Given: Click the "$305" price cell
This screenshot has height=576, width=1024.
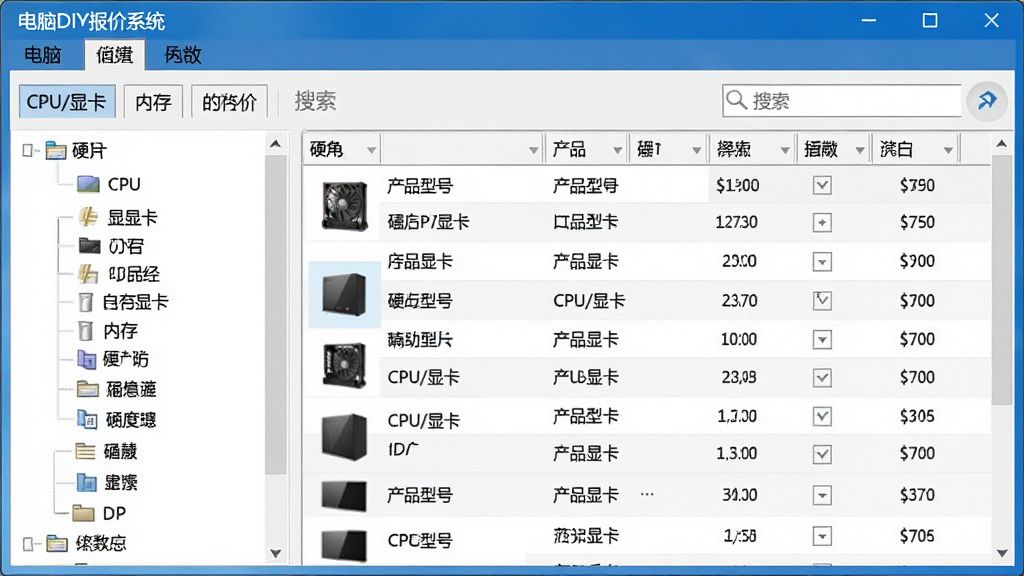Looking at the screenshot, I should (x=917, y=416).
